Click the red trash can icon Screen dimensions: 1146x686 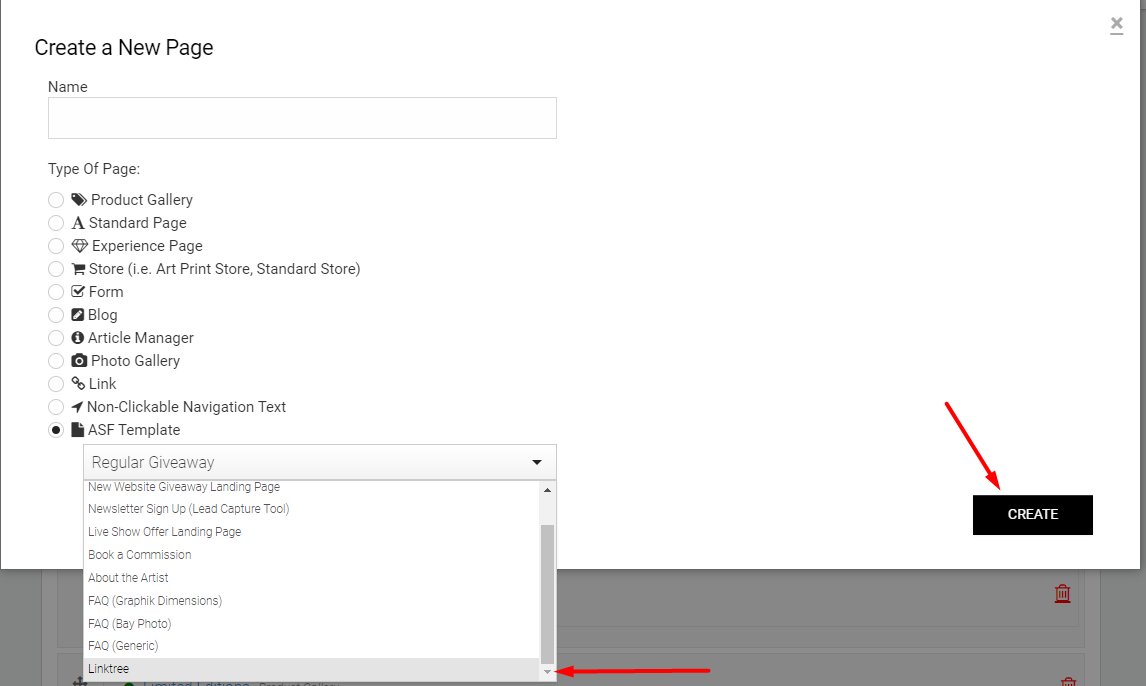coord(1062,593)
